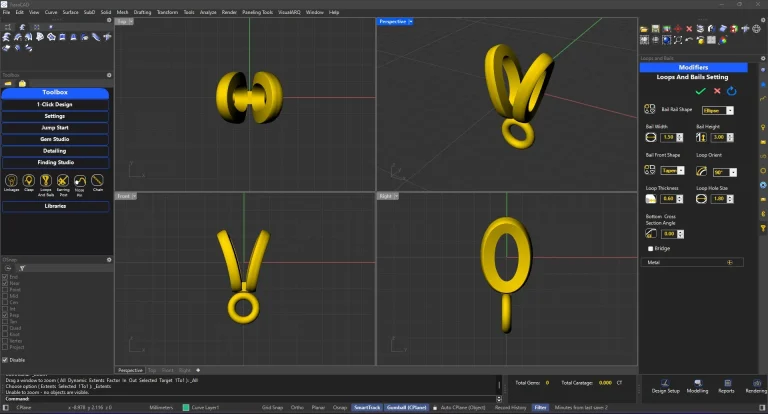Open the Paneling Tools menu
The width and height of the screenshot is (768, 414).
(x=258, y=12)
